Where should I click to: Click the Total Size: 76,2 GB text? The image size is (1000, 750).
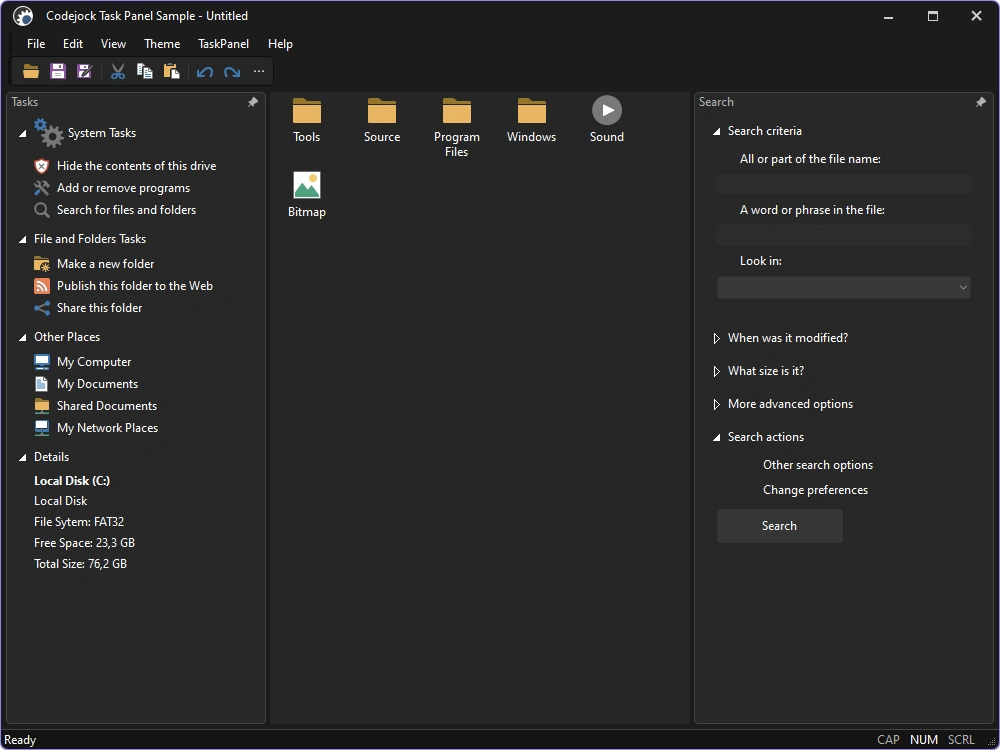[80, 564]
